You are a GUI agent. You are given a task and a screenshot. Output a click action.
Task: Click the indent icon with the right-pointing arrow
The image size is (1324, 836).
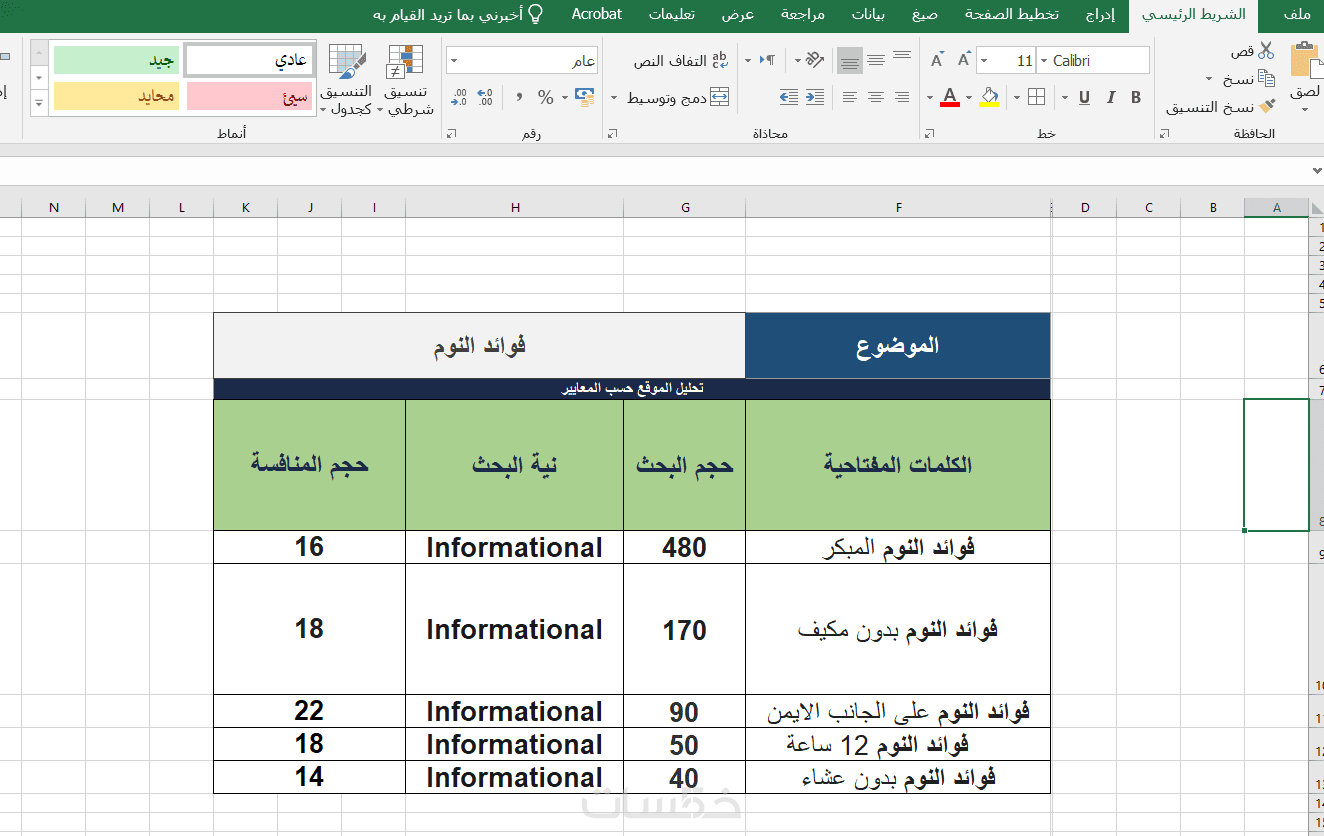pos(815,97)
